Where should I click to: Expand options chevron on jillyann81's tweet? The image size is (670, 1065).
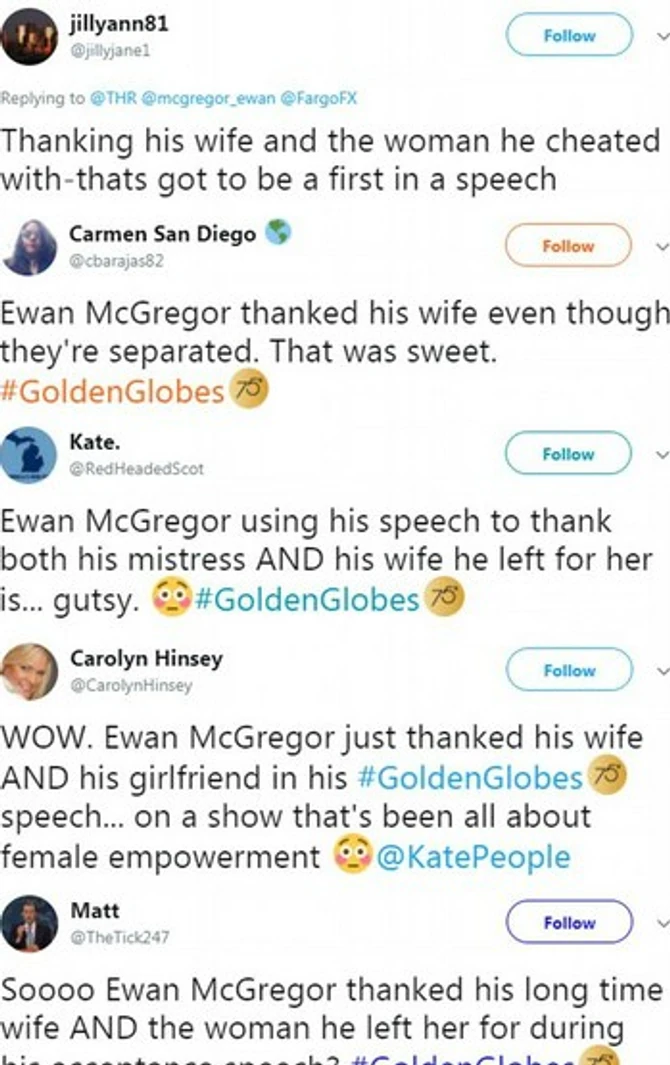coord(663,36)
